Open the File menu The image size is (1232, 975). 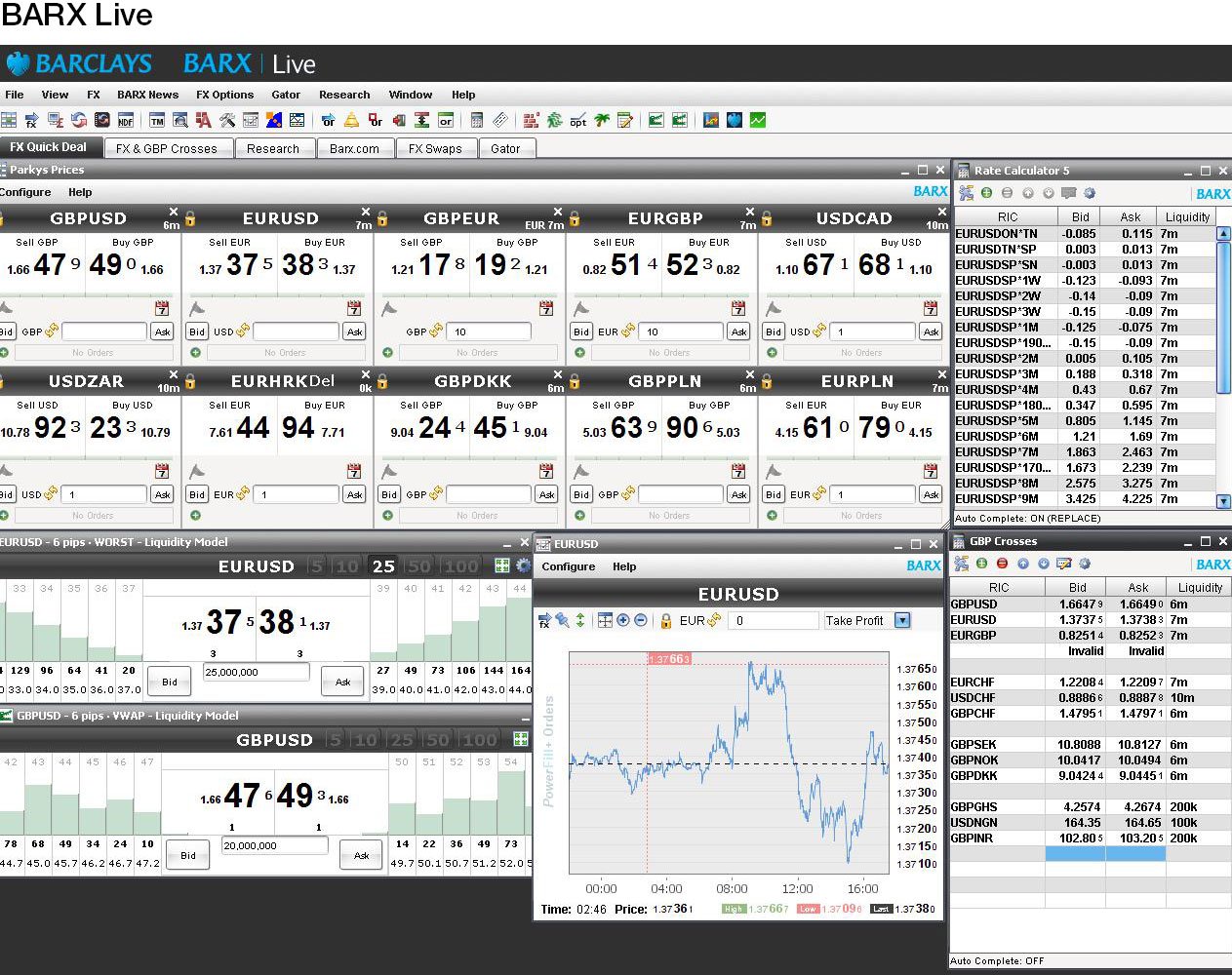tap(15, 95)
